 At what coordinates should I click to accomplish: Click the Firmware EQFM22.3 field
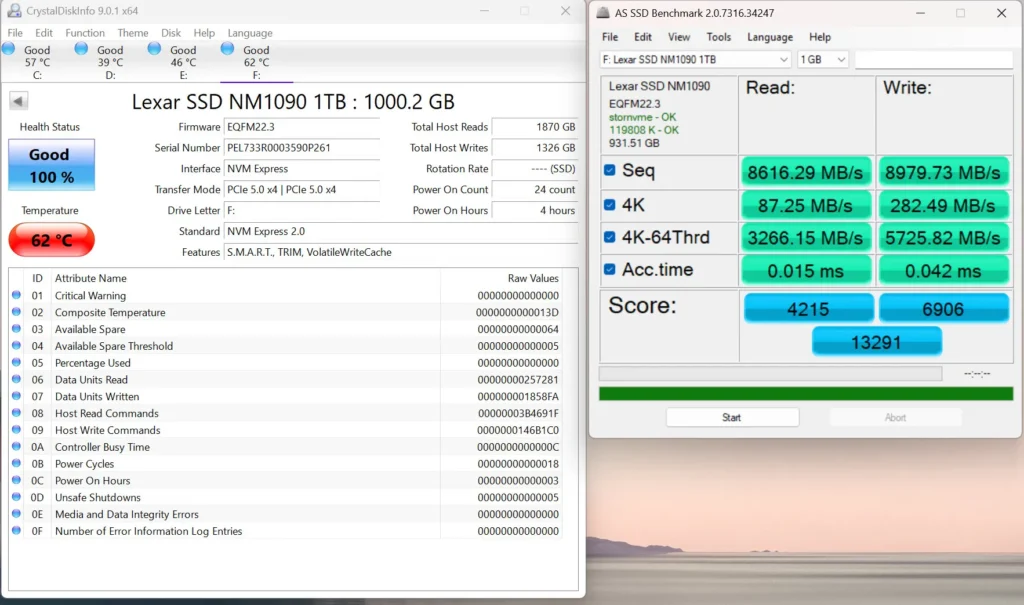click(x=302, y=127)
